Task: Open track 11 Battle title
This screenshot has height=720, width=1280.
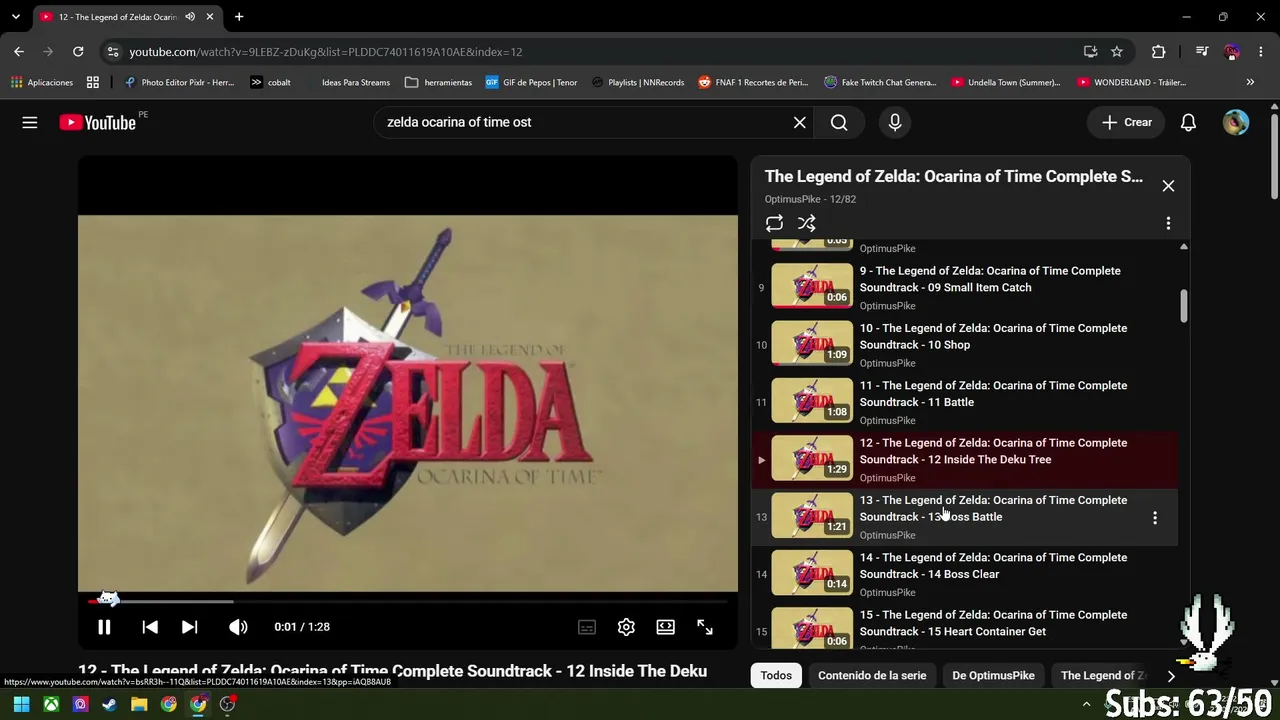Action: pos(993,394)
